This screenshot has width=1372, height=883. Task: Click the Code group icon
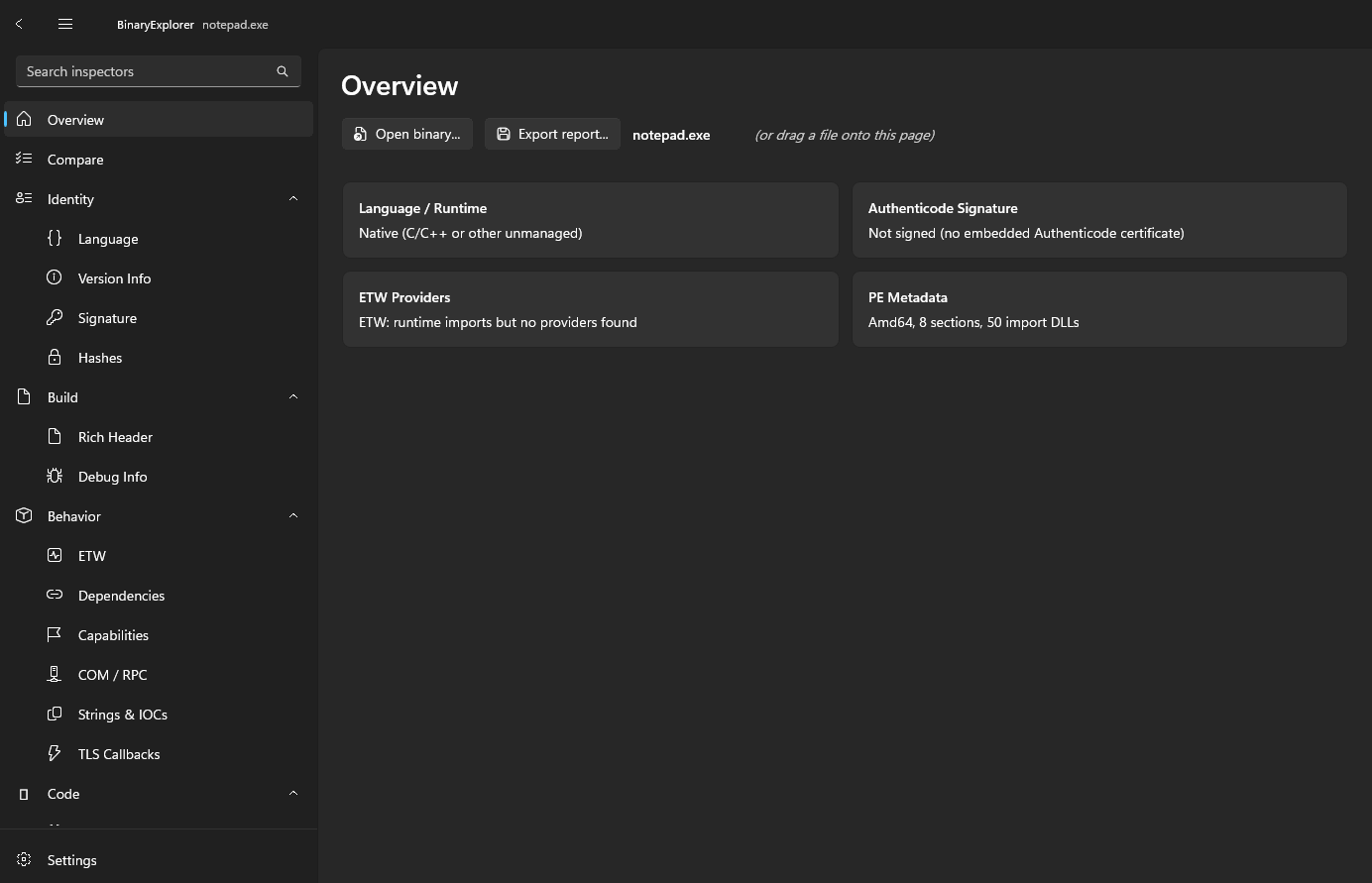pyautogui.click(x=24, y=794)
